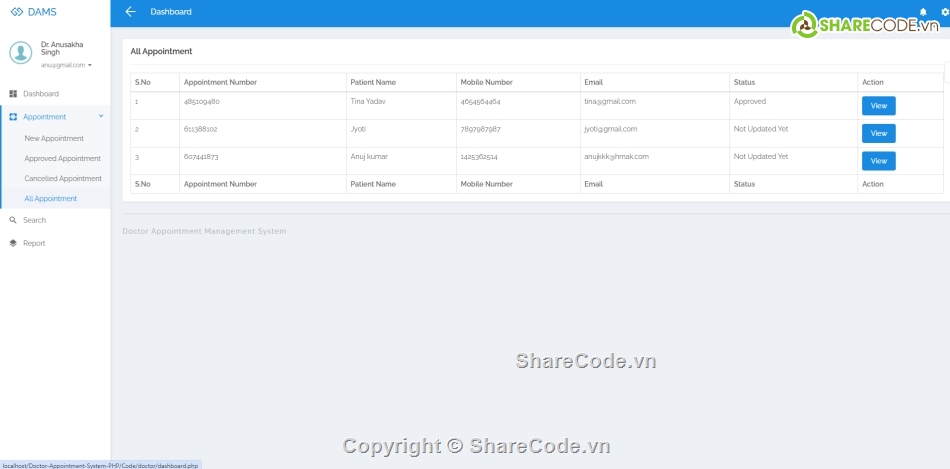Click the DAMS logo icon
This screenshot has width=950, height=469.
click(16, 12)
